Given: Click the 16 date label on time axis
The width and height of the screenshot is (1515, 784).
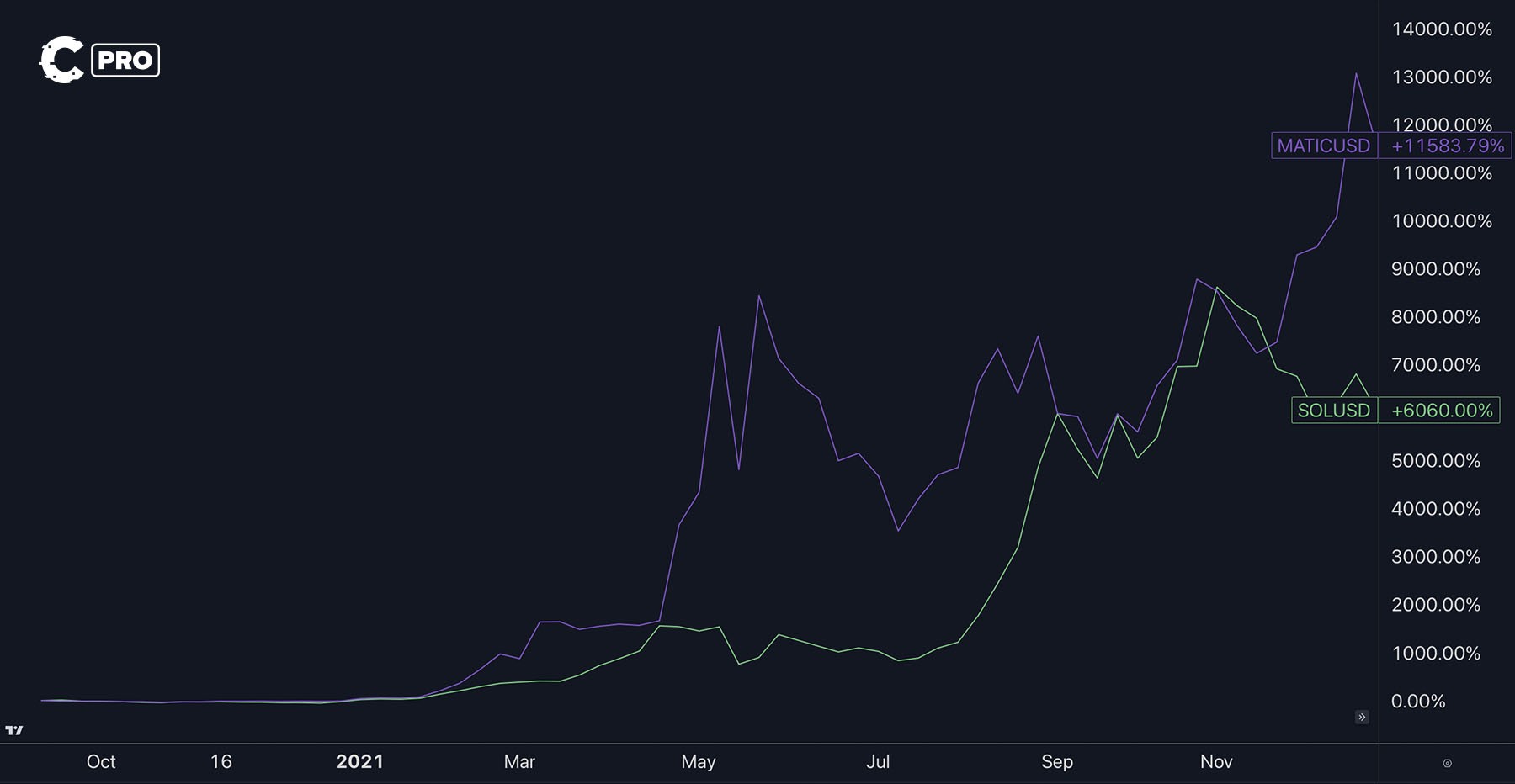Looking at the screenshot, I should tap(221, 762).
